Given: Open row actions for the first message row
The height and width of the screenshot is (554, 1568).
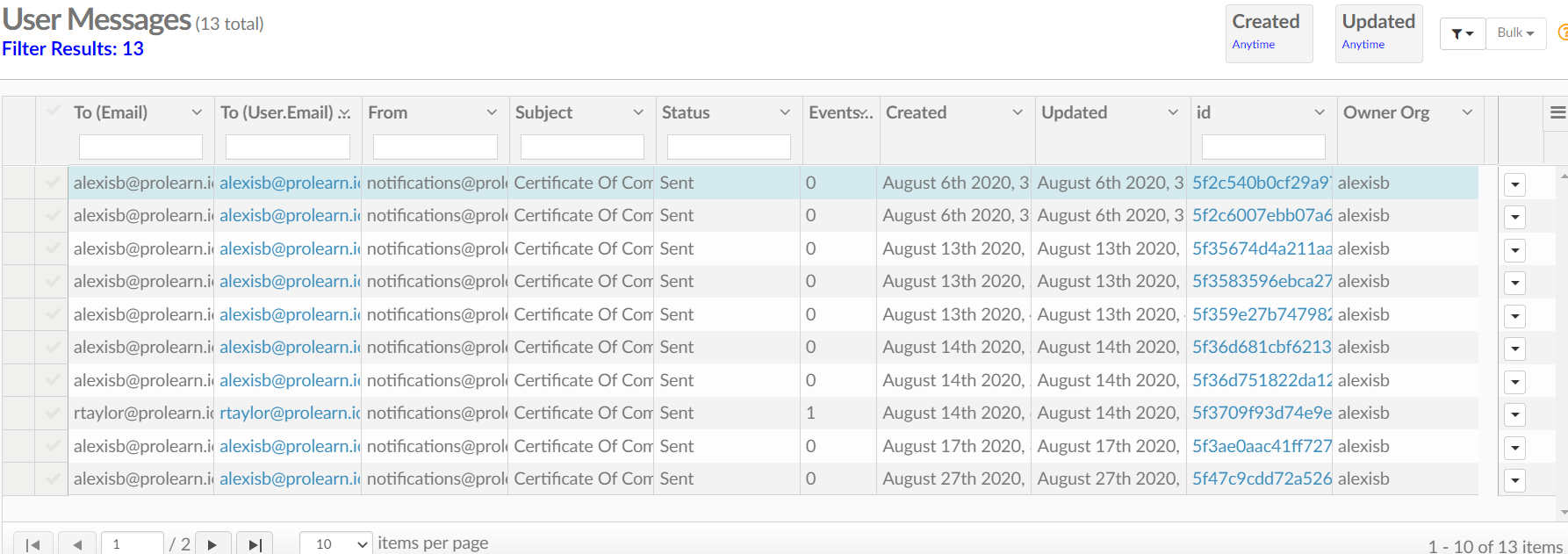Looking at the screenshot, I should click(1514, 184).
